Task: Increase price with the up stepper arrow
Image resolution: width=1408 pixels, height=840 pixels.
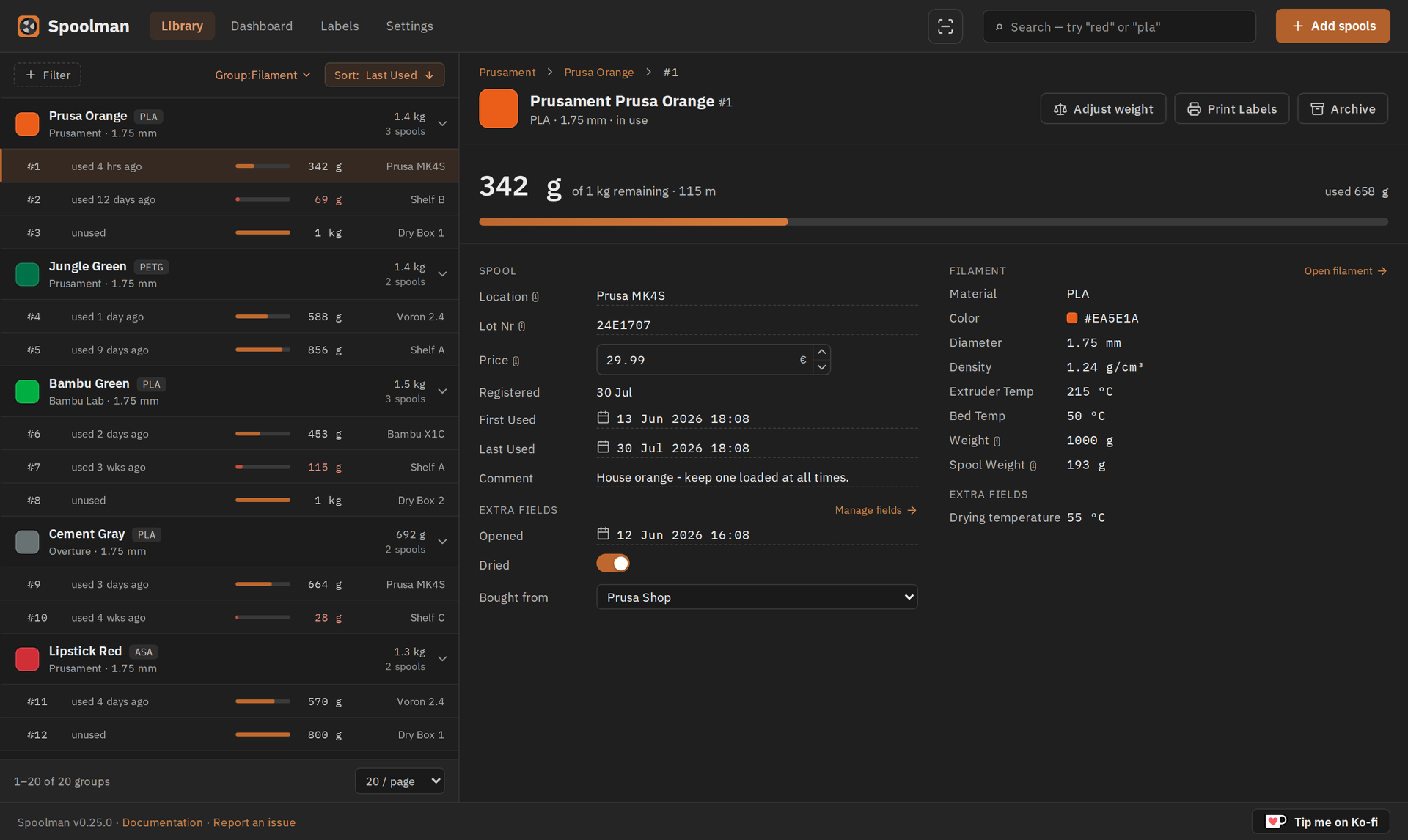Action: tap(821, 353)
